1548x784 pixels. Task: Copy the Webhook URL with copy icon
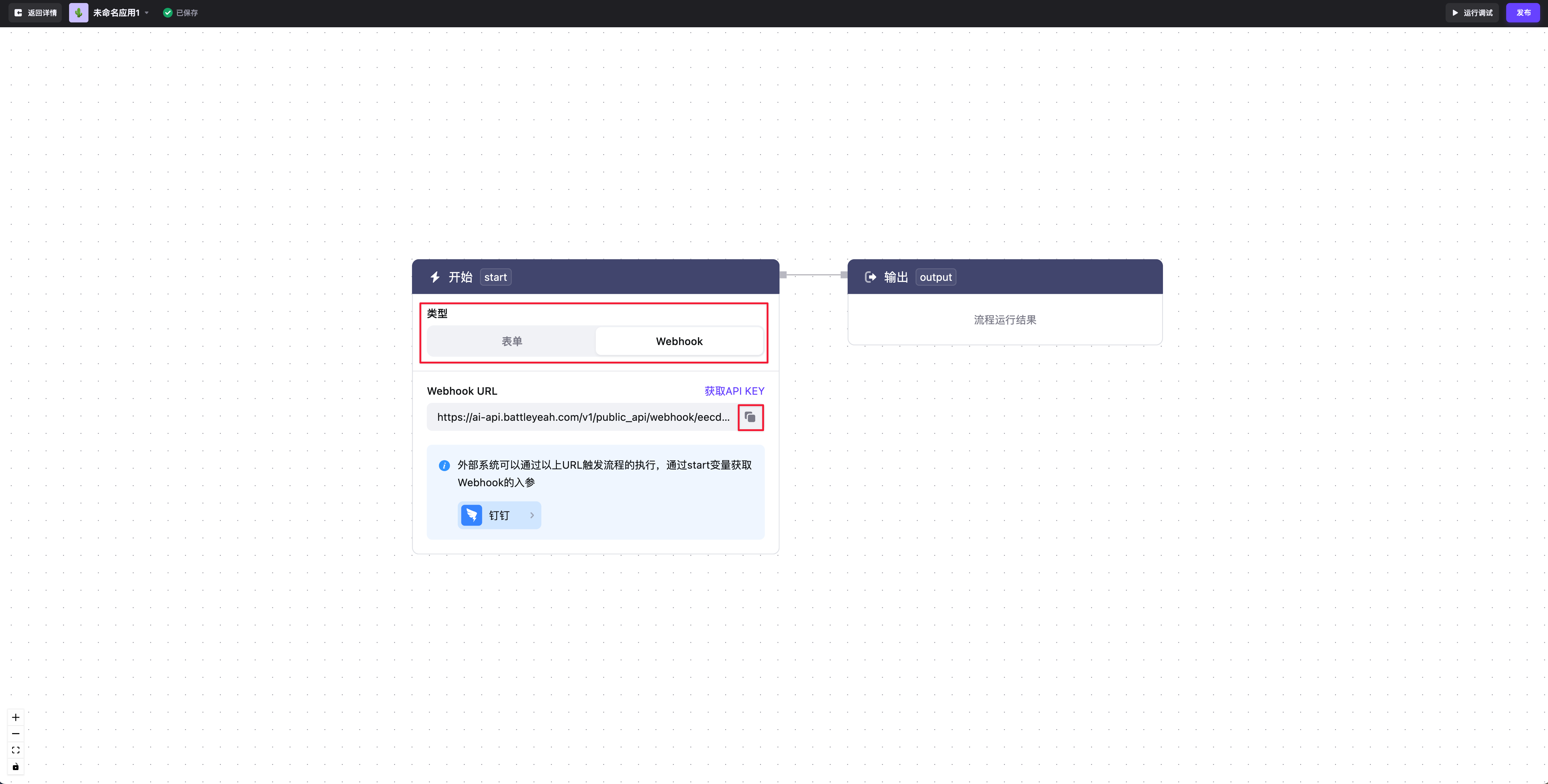(x=750, y=417)
